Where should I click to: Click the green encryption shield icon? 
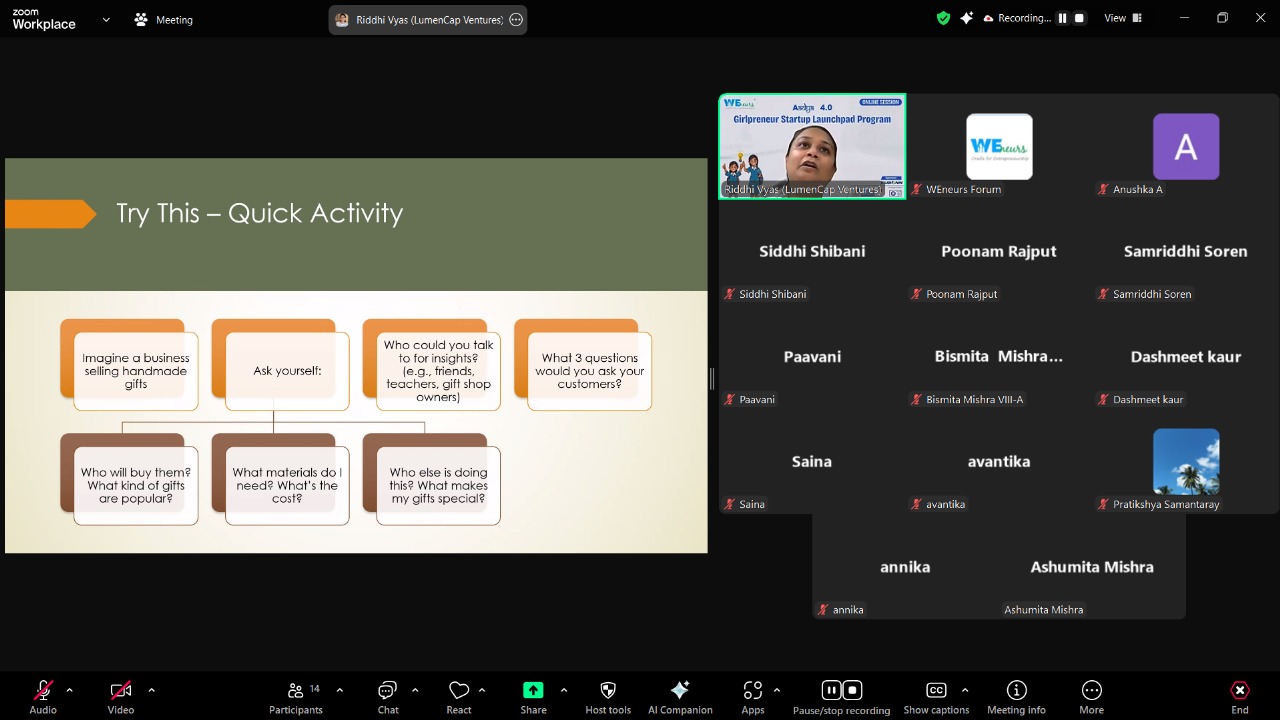(943, 18)
